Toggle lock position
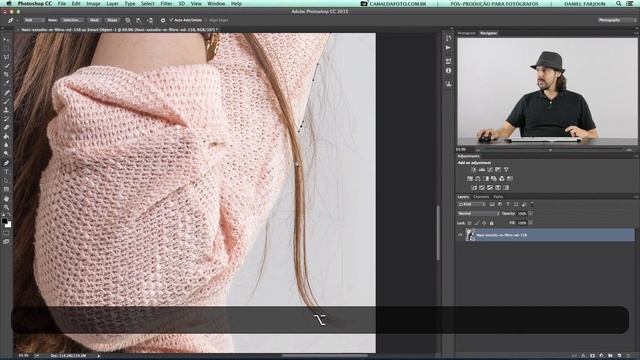 click(x=484, y=223)
